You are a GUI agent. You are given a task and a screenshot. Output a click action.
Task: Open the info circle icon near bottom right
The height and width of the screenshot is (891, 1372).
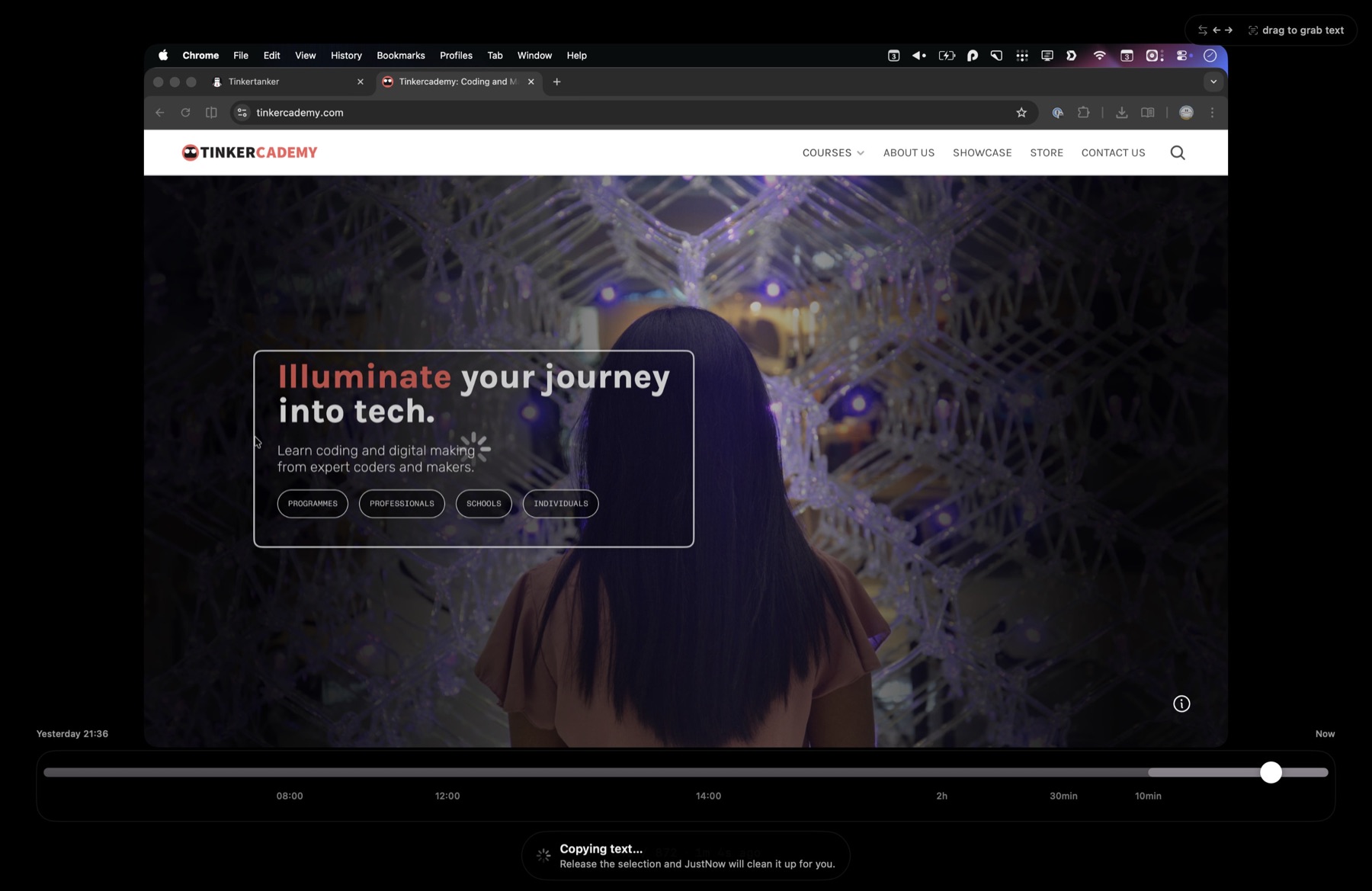(x=1181, y=704)
